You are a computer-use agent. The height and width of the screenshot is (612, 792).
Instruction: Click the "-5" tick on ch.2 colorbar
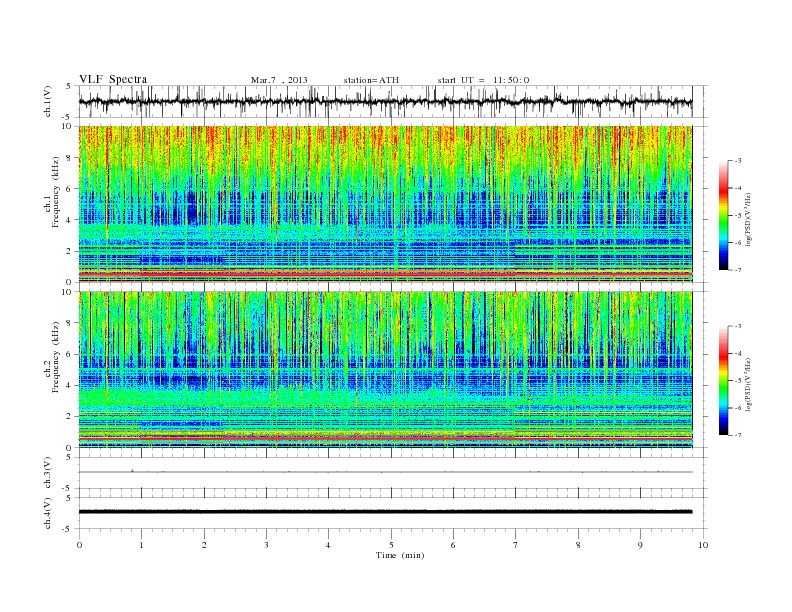(738, 381)
